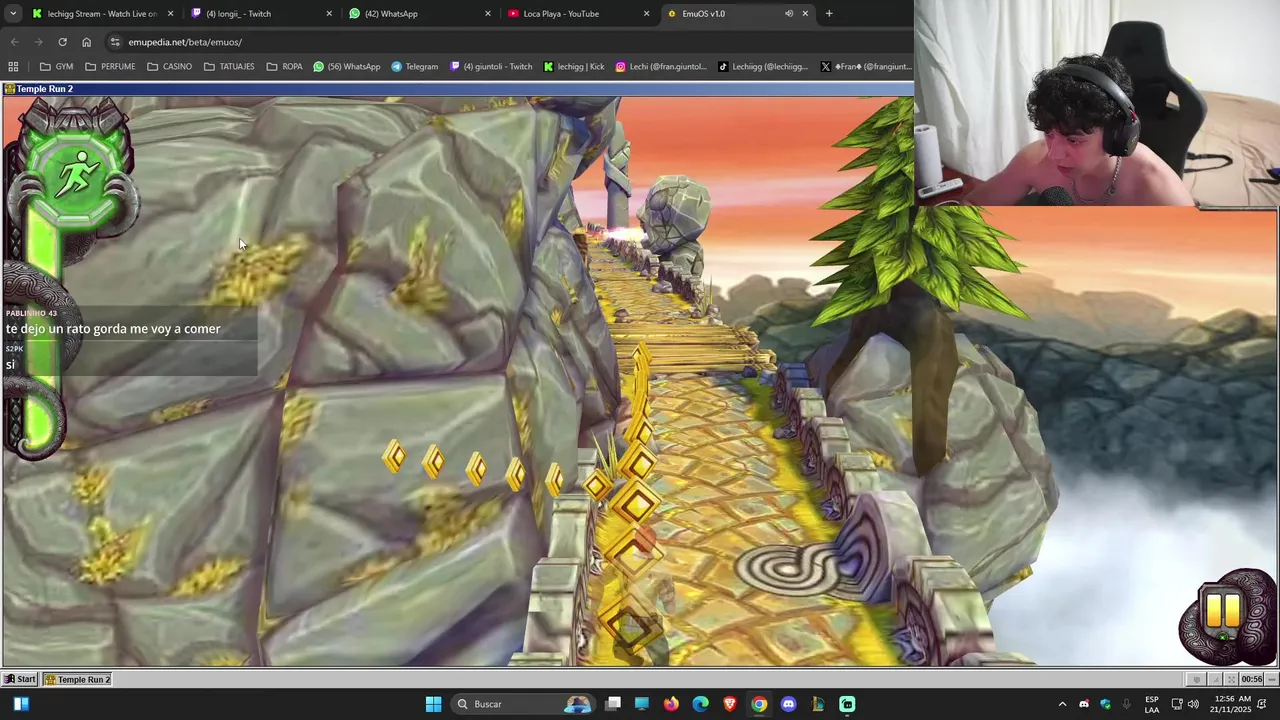The image size is (1280, 720).
Task: Open the Lechiigg TikTok bookmark
Action: [x=763, y=67]
